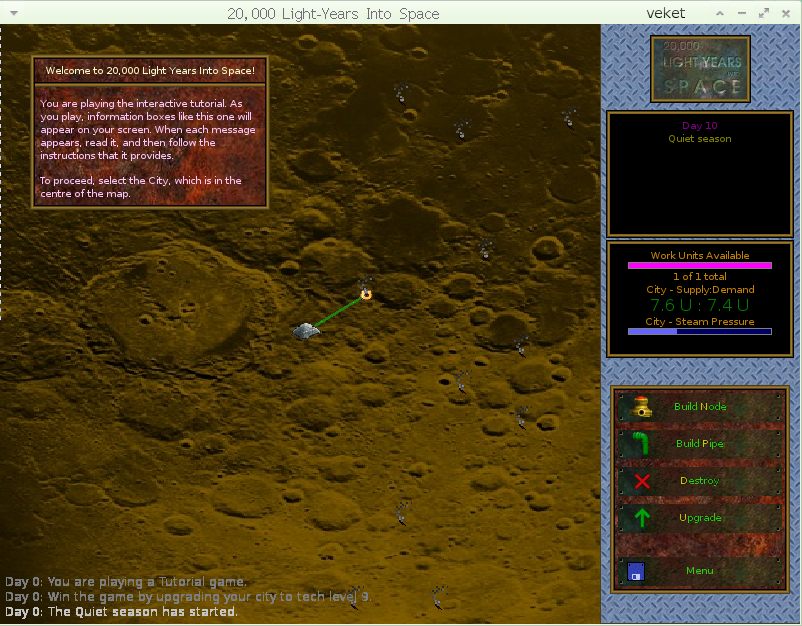802x626 pixels.
Task: Open the game Menu
Action: pyautogui.click(x=700, y=571)
